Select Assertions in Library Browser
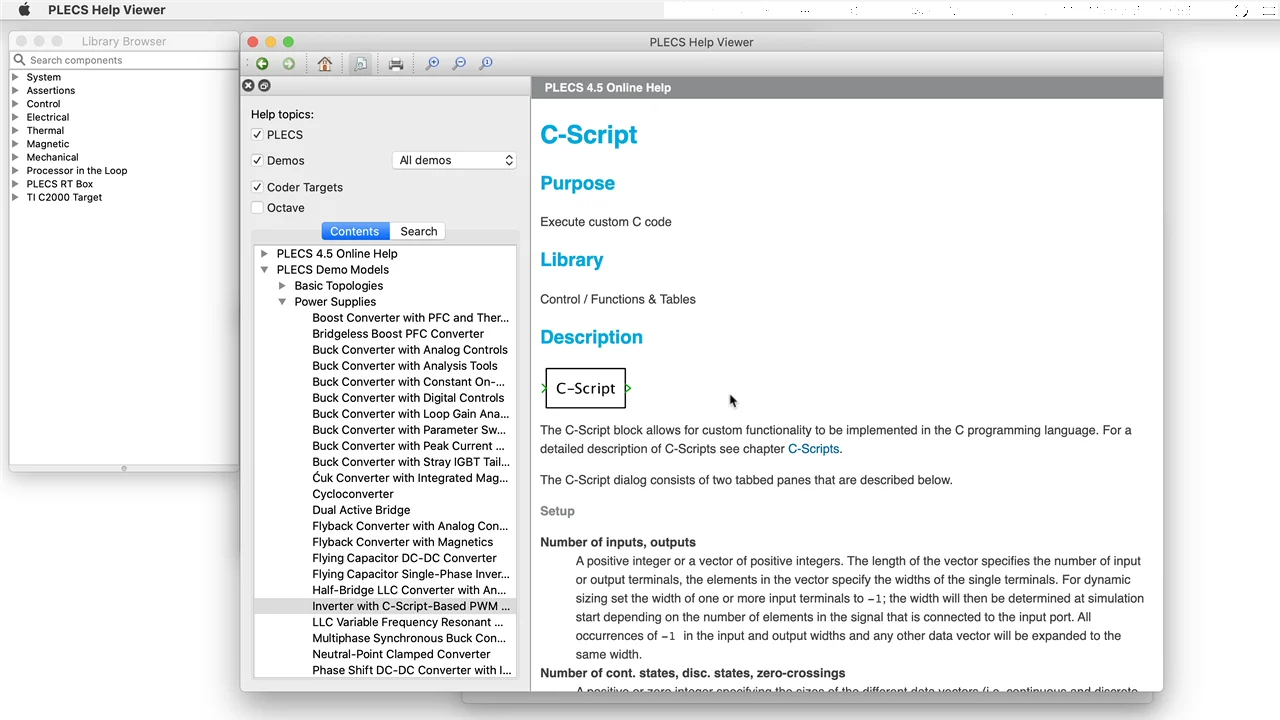Image resolution: width=1280 pixels, height=720 pixels. click(x=51, y=90)
